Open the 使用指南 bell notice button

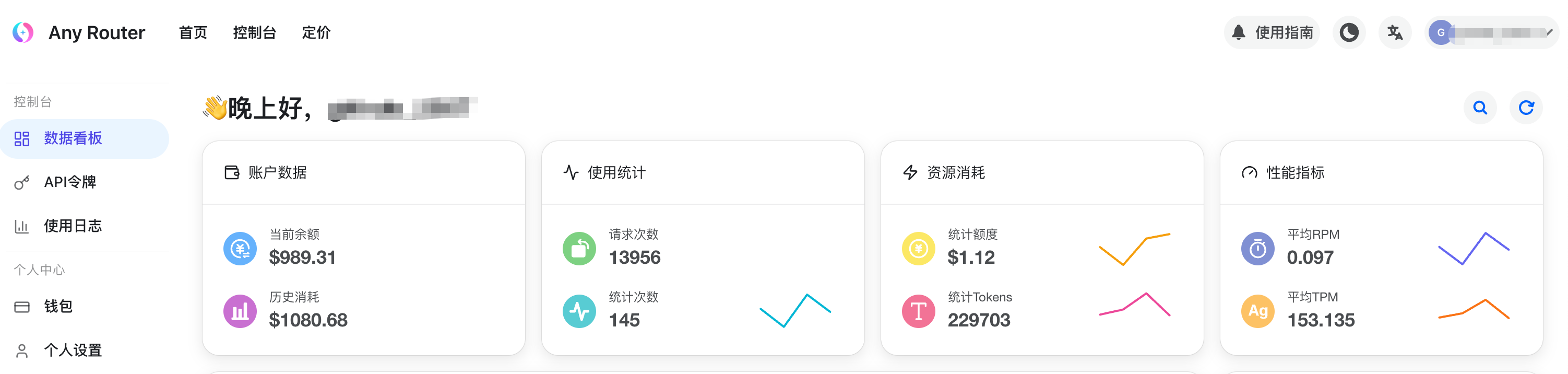pos(1272,32)
